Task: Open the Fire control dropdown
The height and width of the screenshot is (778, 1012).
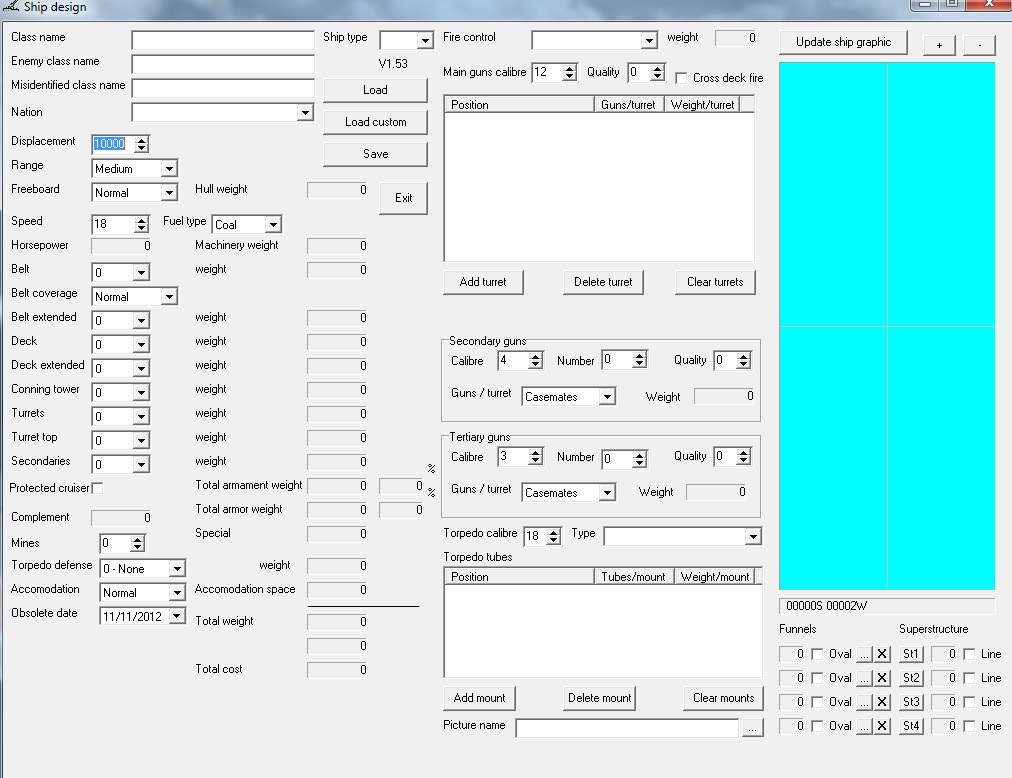Action: tap(649, 41)
